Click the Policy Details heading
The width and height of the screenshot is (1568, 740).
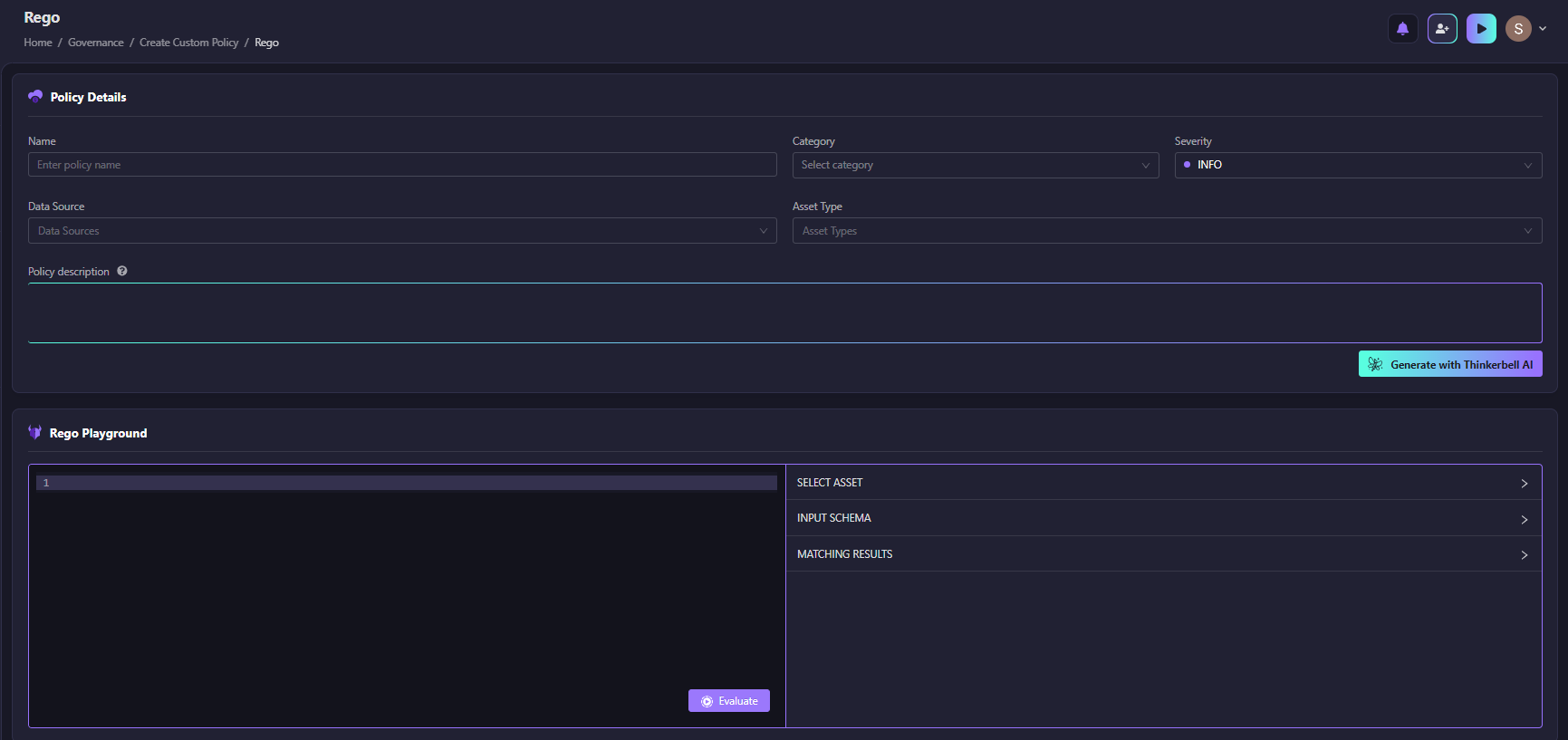(x=88, y=97)
